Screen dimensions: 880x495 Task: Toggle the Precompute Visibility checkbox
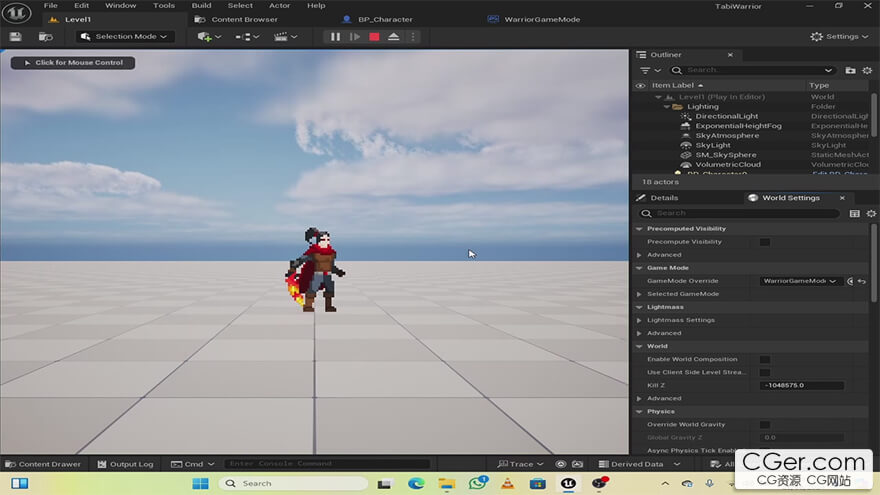coord(764,242)
